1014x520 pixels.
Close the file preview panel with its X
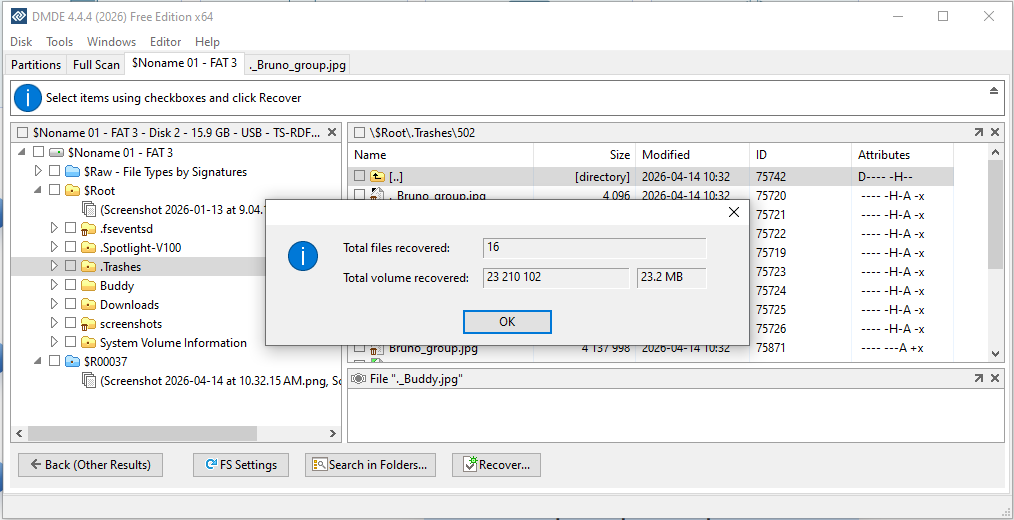(995, 378)
